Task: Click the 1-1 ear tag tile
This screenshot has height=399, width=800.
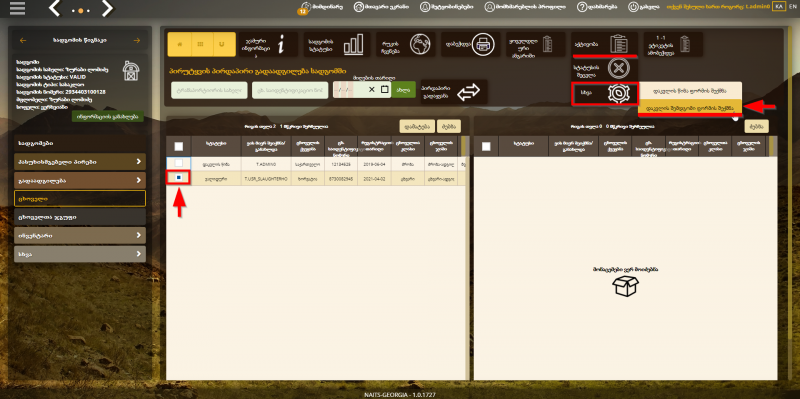Action: [673, 45]
